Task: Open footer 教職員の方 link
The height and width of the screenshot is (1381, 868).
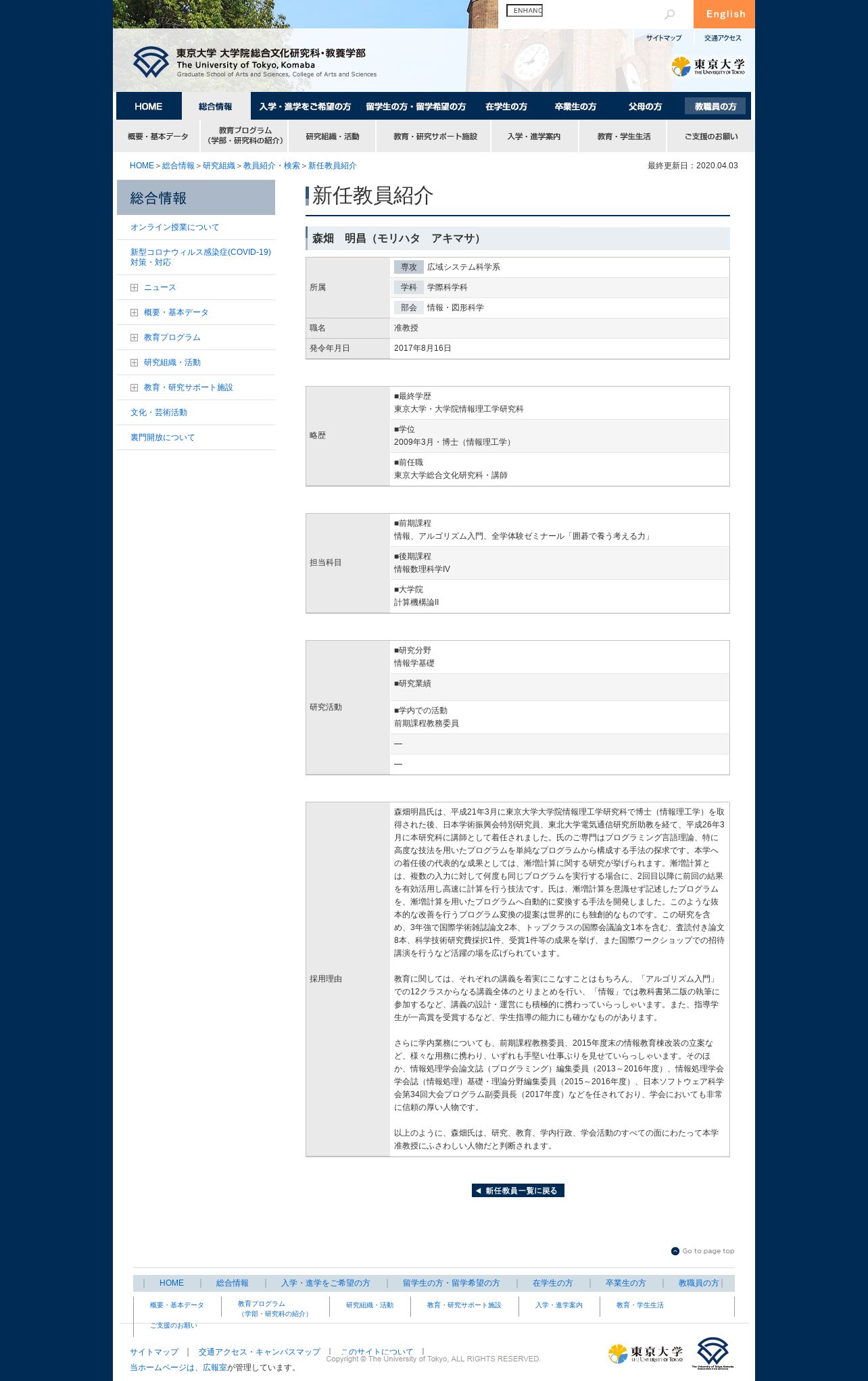Action: [x=698, y=1283]
